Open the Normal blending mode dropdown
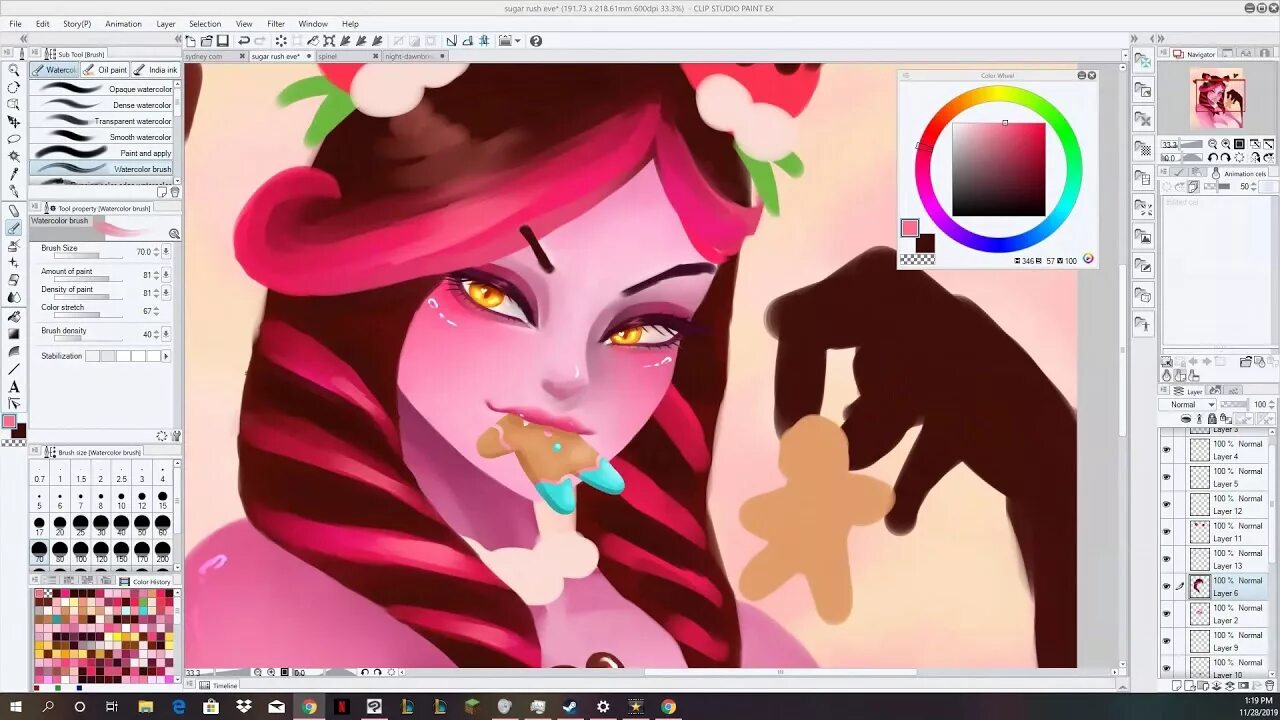 tap(1187, 404)
